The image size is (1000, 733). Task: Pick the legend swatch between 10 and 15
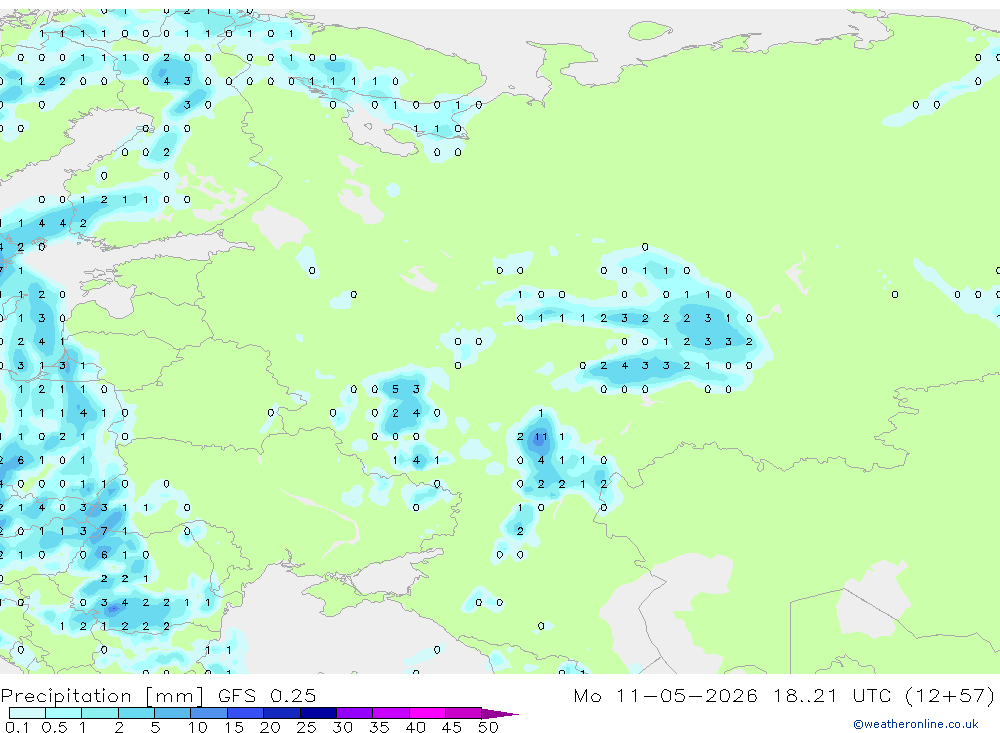[x=209, y=713]
